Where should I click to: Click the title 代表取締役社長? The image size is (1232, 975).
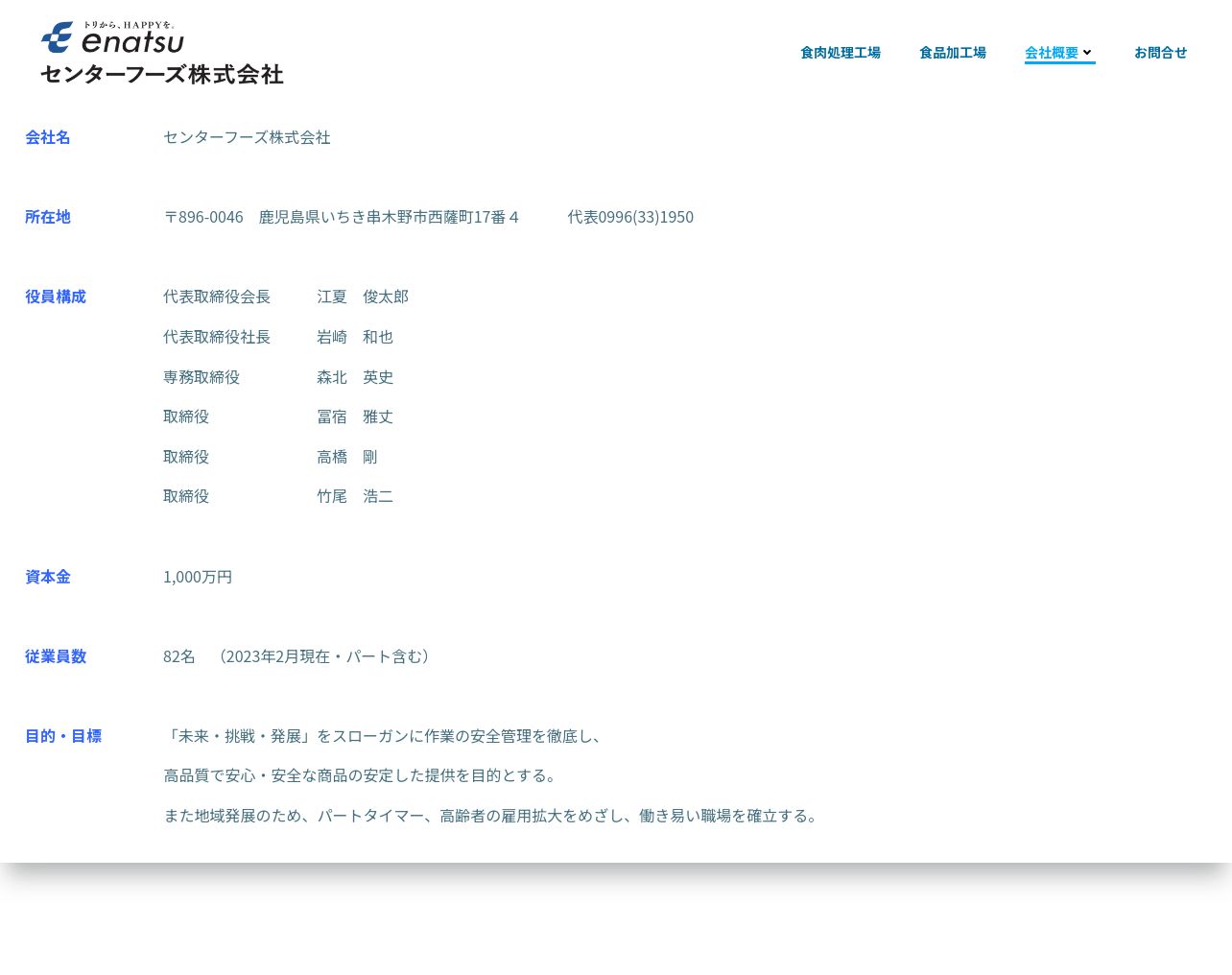click(x=217, y=337)
